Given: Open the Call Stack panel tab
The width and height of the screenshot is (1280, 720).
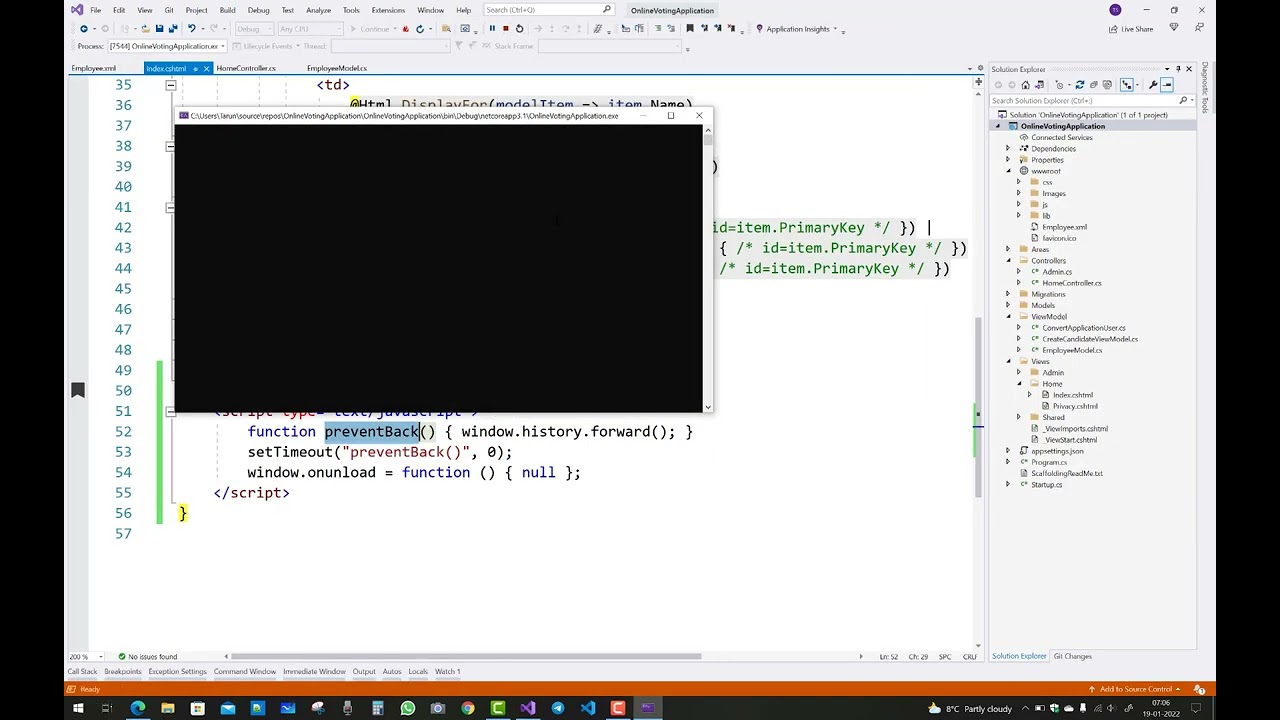Looking at the screenshot, I should (82, 672).
